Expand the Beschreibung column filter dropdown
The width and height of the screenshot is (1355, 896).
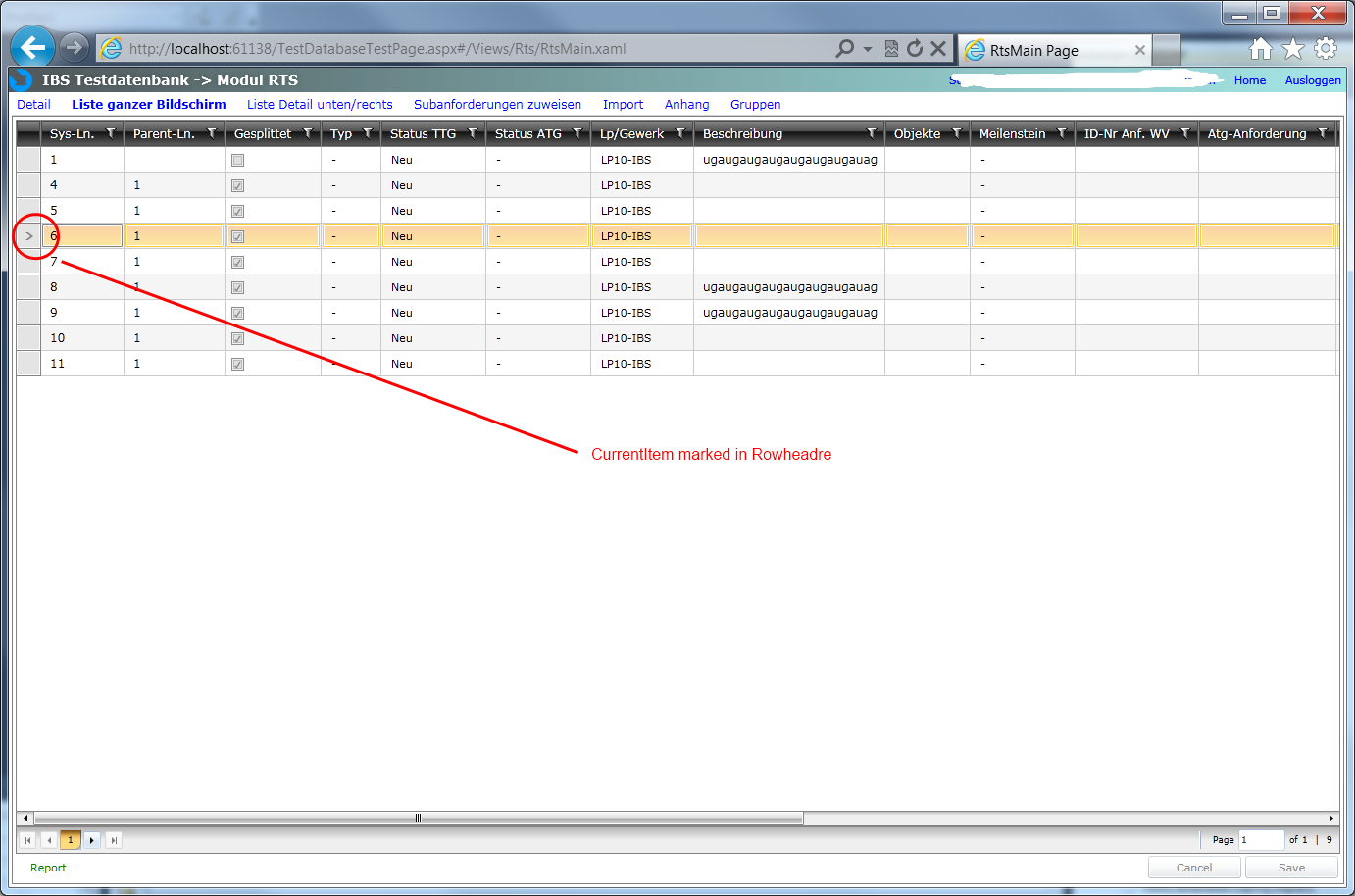click(872, 133)
